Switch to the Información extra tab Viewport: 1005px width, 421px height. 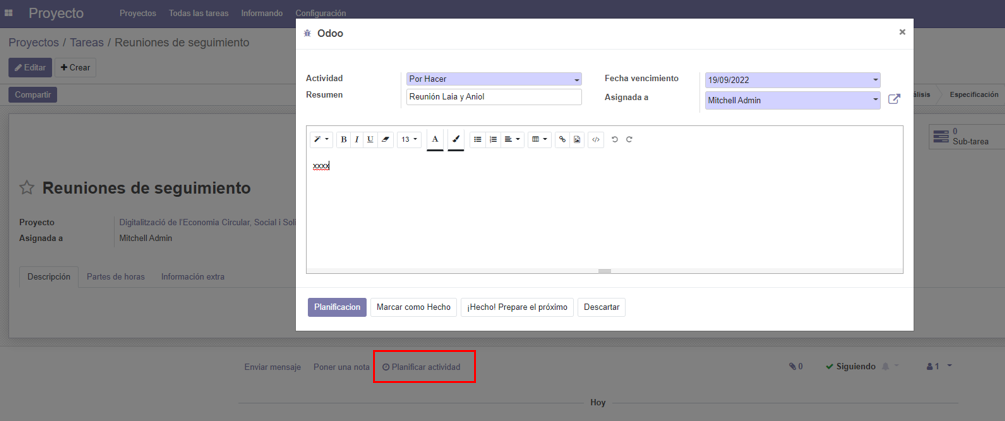pyautogui.click(x=193, y=277)
